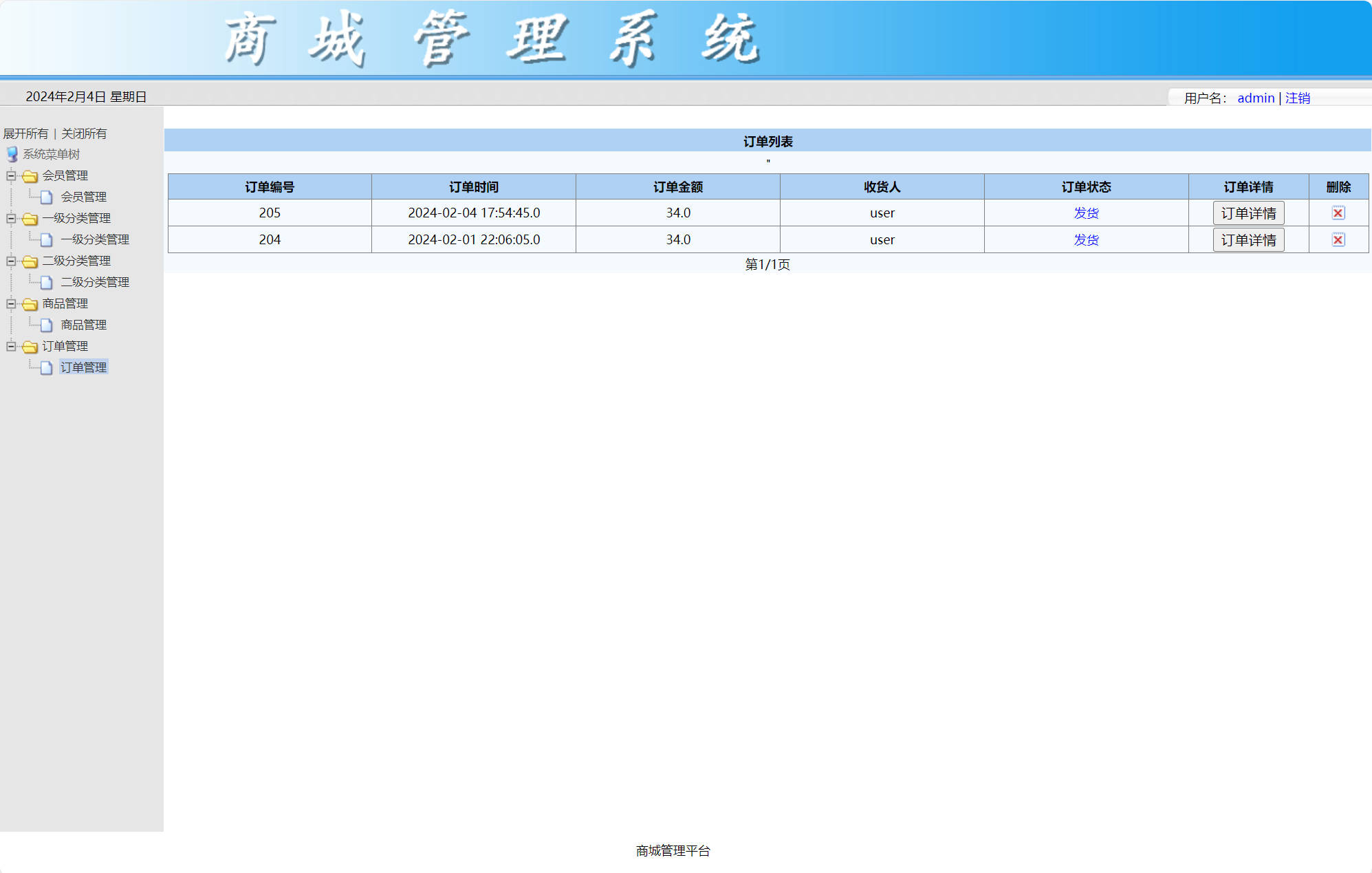Ship order 205 via 发货 link
This screenshot has width=1372, height=873.
point(1087,213)
